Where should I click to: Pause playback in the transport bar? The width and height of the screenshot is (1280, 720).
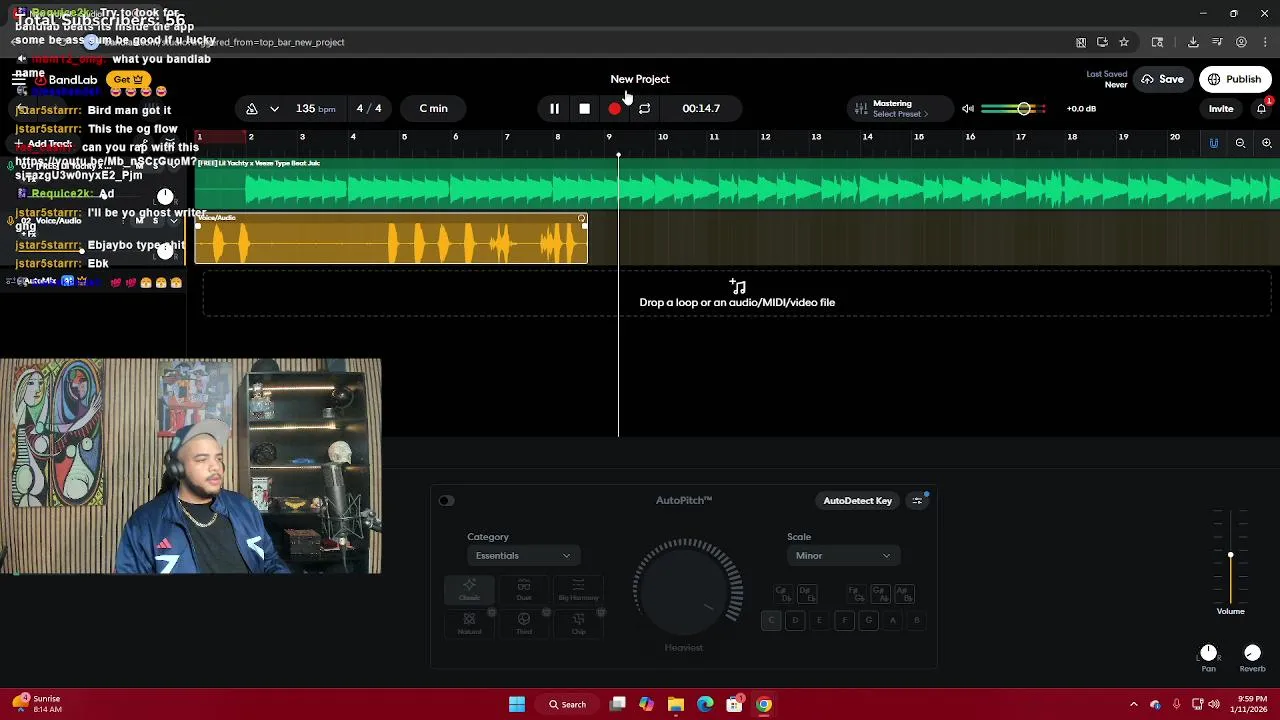coord(554,108)
